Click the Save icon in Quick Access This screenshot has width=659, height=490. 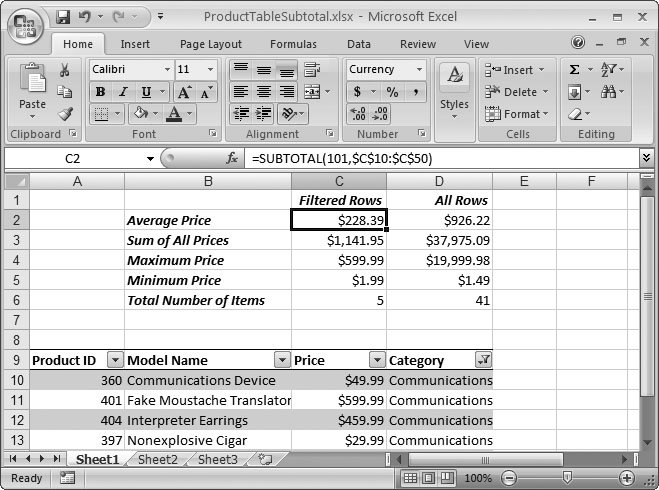pos(63,17)
